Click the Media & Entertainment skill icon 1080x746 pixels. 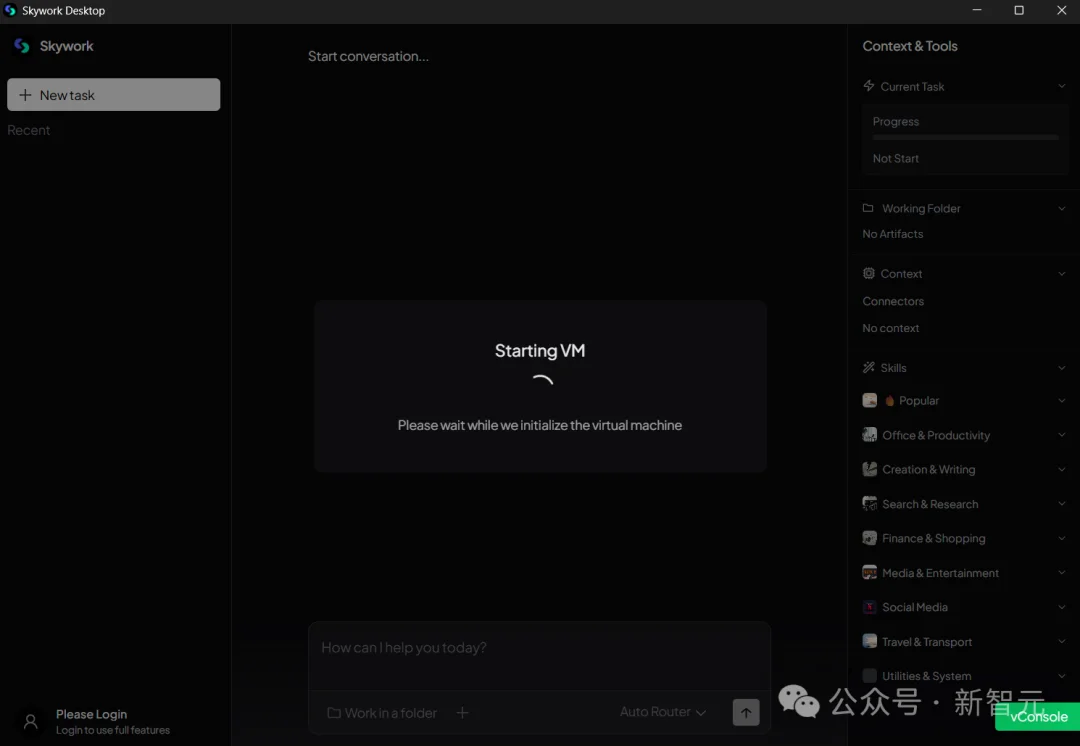(x=869, y=573)
